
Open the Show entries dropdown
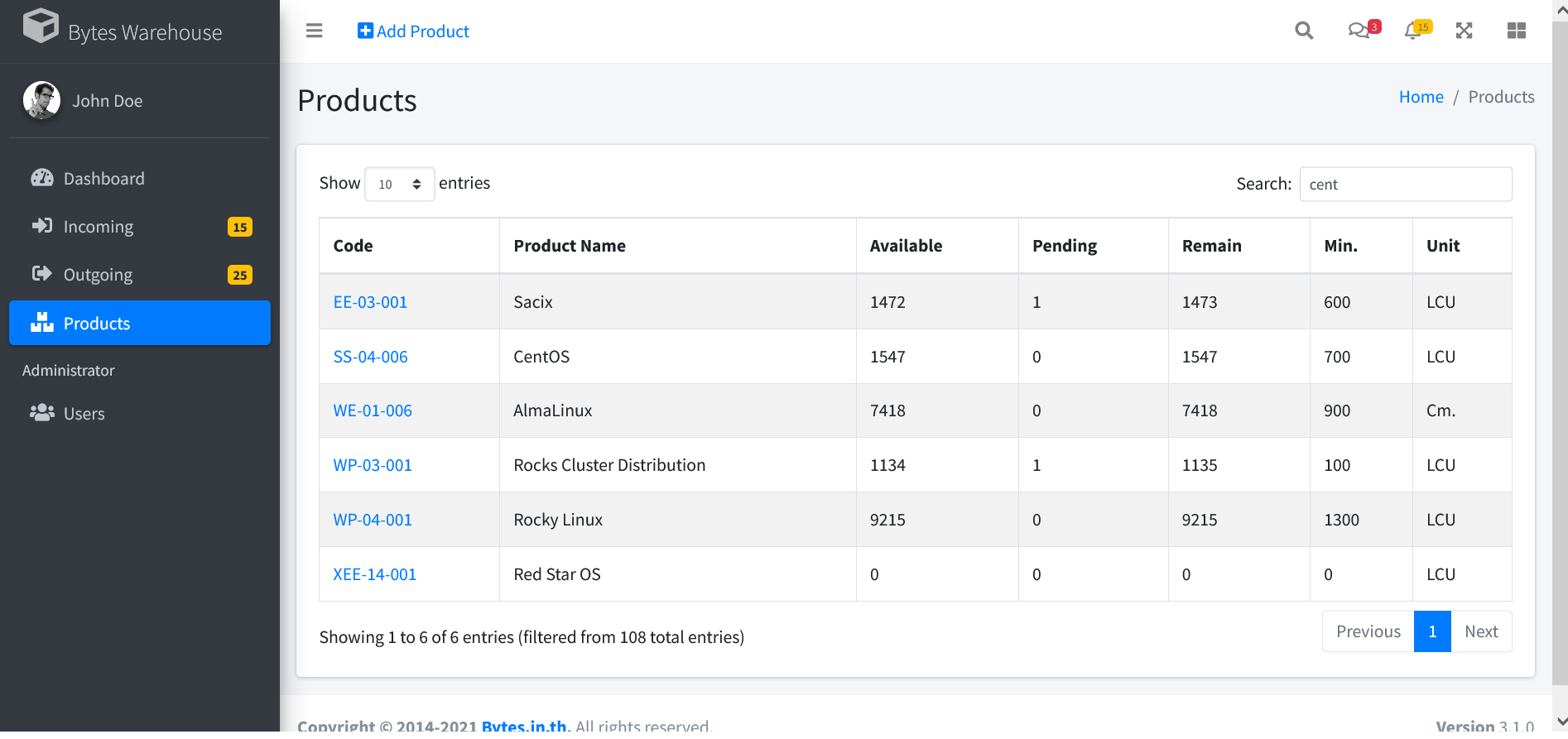tap(399, 184)
